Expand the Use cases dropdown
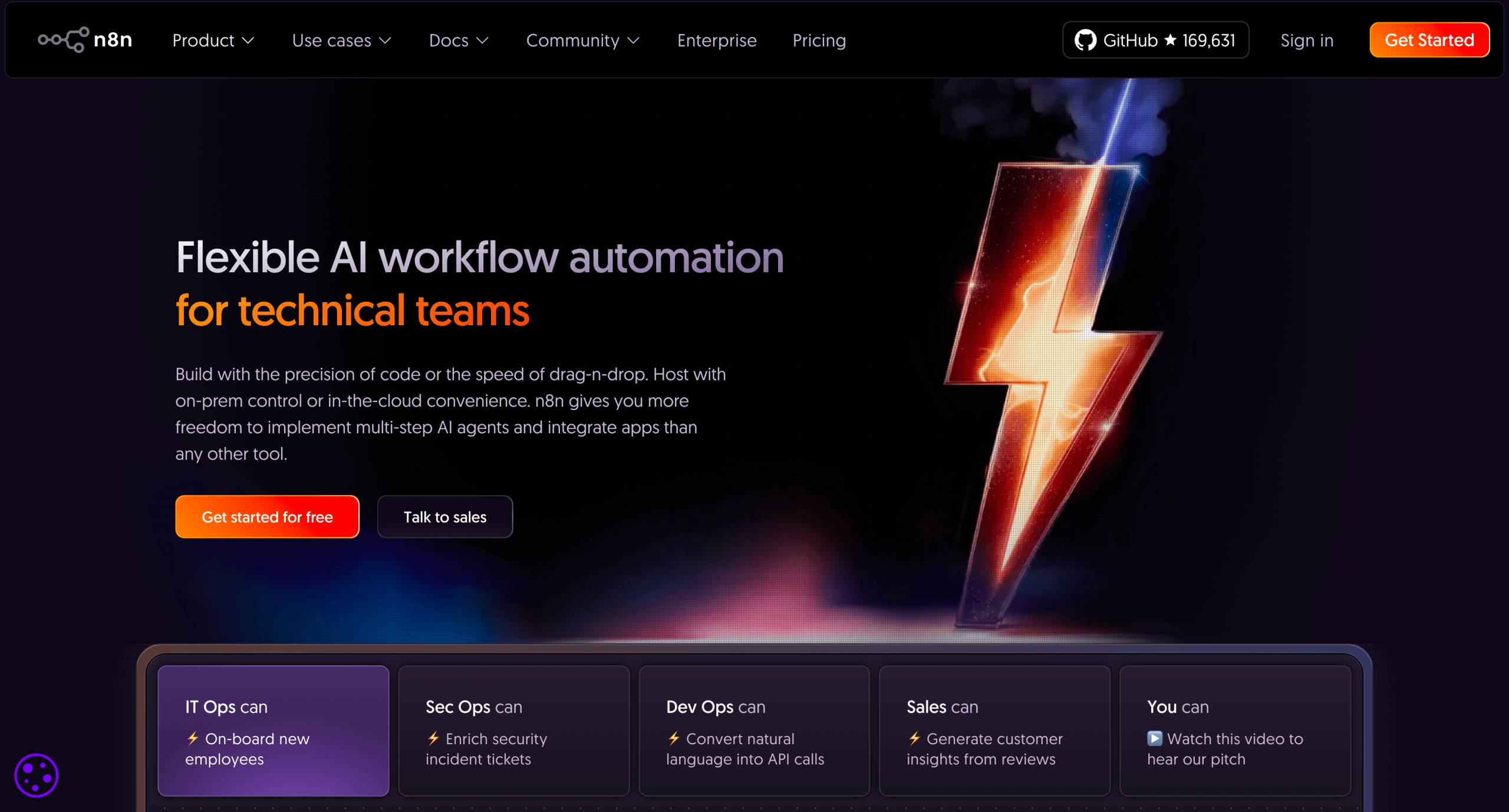 [342, 40]
